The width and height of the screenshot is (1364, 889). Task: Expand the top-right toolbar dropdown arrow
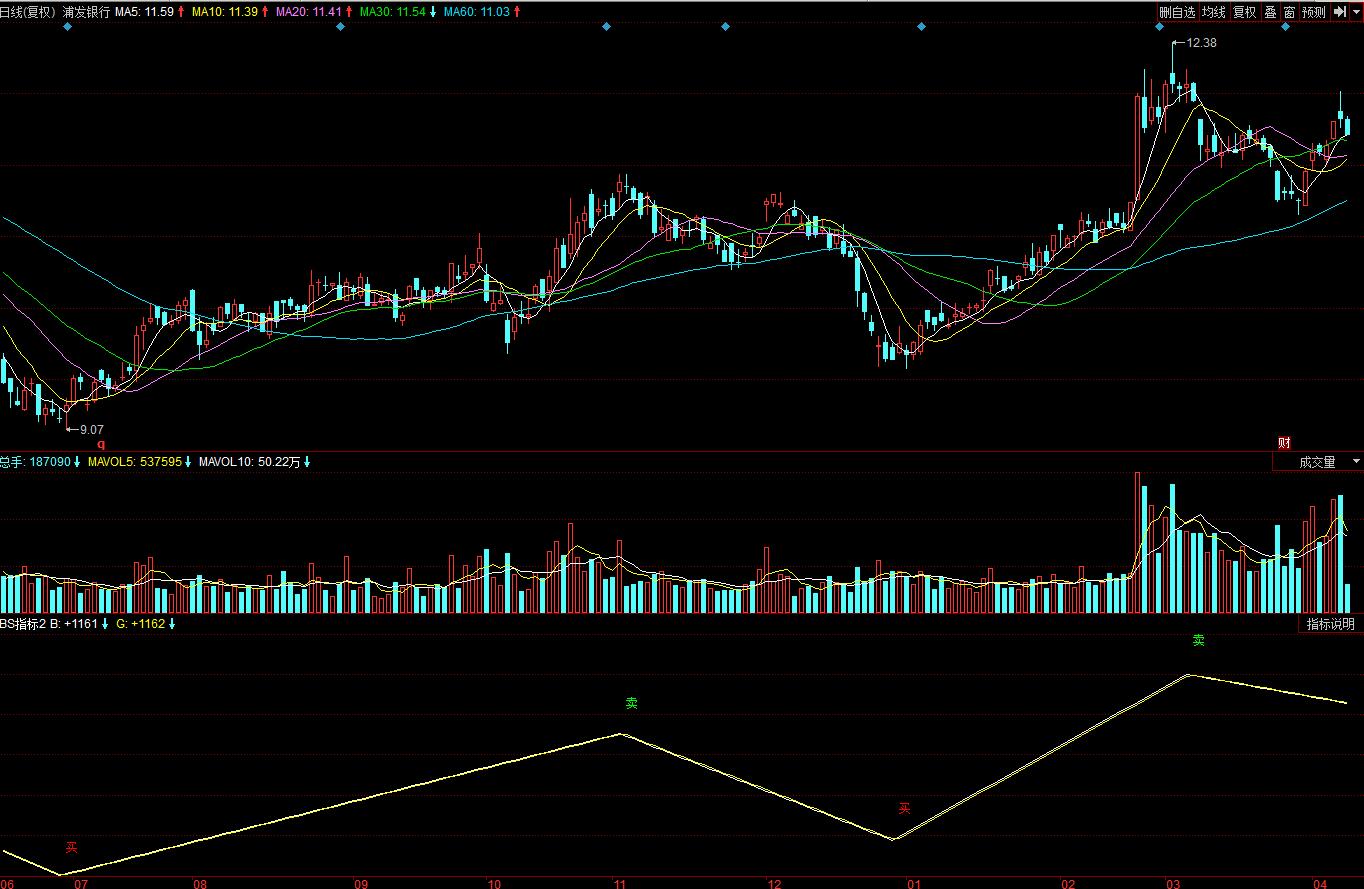1355,12
